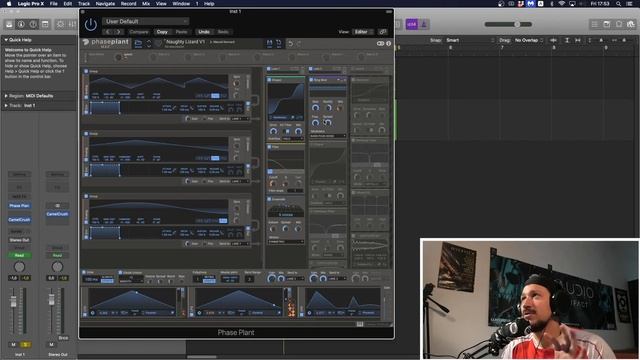
Task: Toggle Solo on Inst 1 channel strip
Action: click(25, 345)
